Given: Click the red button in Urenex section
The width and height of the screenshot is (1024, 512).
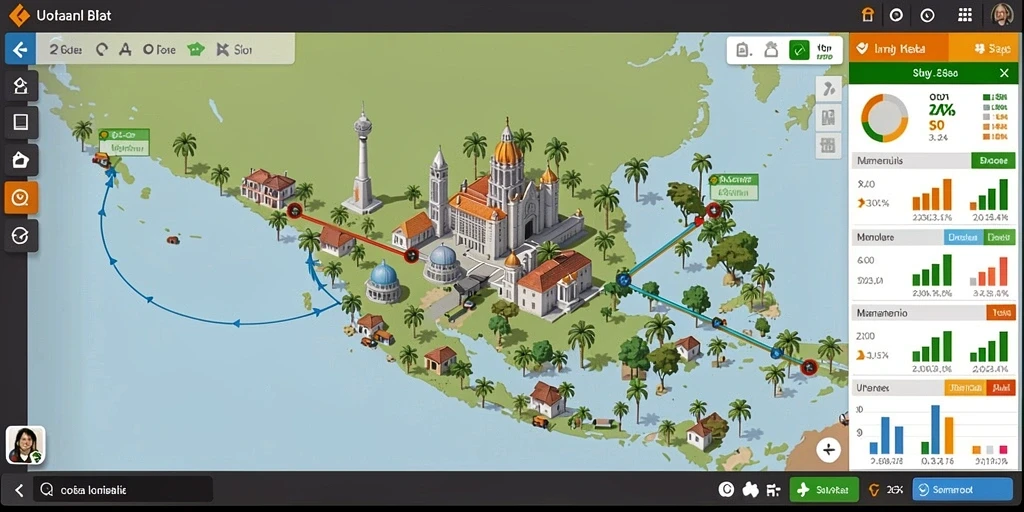Looking at the screenshot, I should coord(1000,388).
